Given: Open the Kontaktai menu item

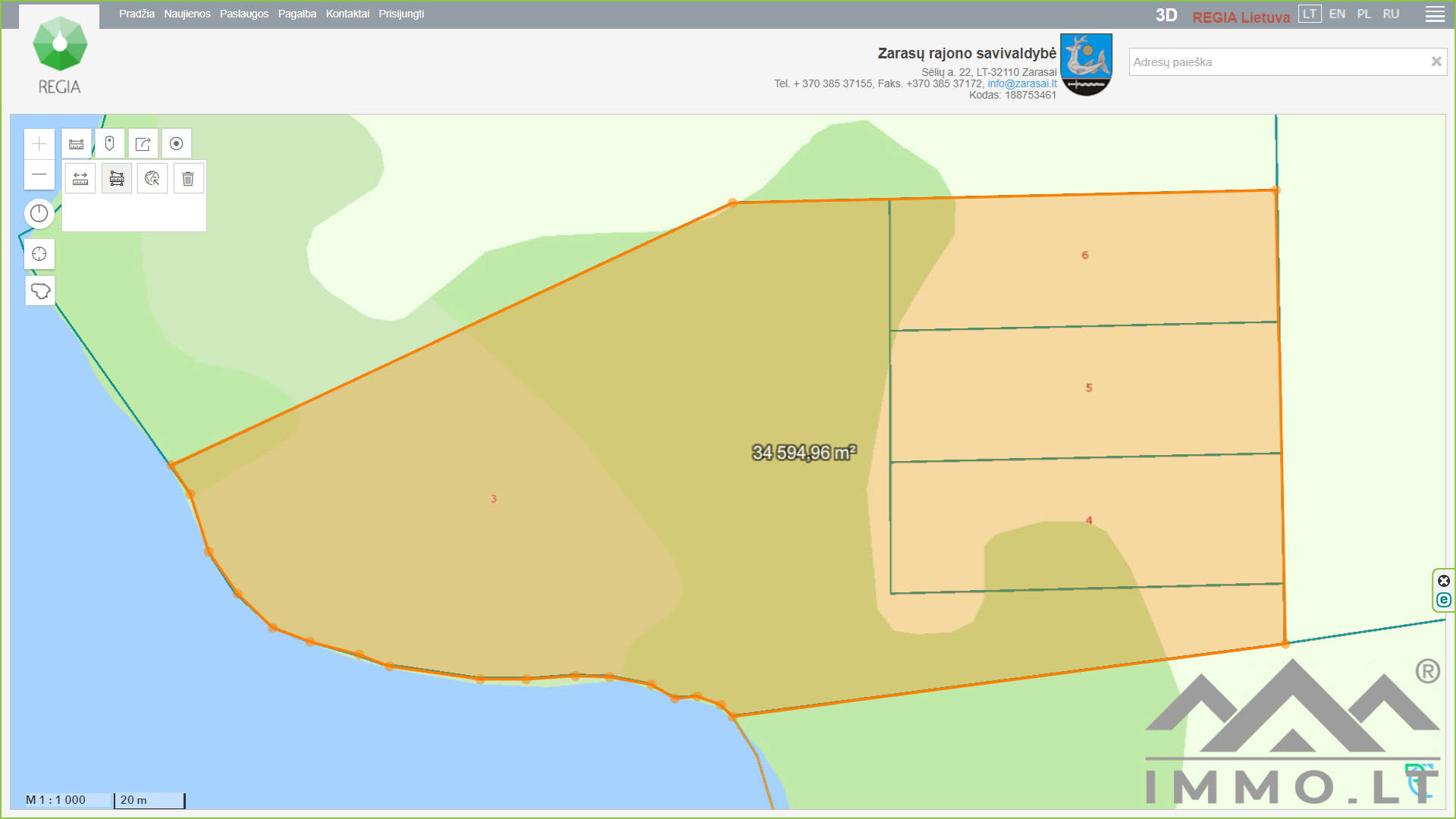Looking at the screenshot, I should (347, 14).
